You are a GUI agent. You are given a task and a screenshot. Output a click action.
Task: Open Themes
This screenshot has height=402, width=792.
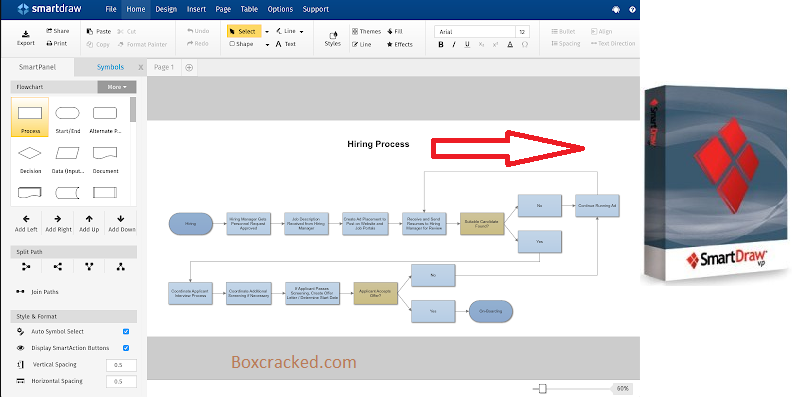(x=366, y=31)
